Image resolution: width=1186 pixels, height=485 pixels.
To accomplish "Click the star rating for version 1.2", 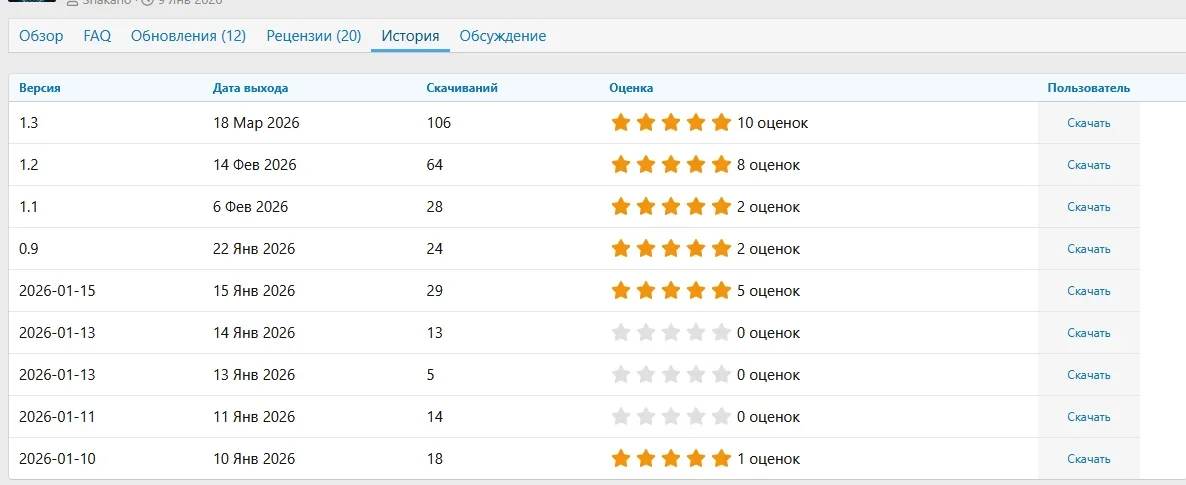I will pos(671,165).
